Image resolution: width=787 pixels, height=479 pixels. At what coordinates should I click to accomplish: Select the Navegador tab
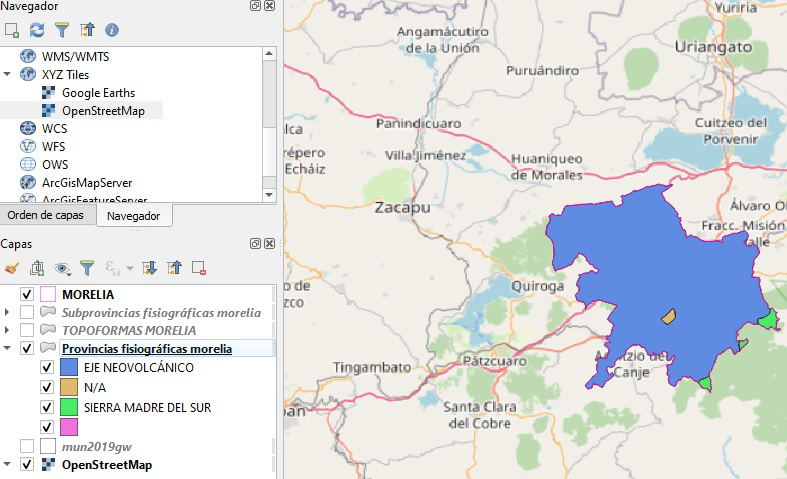point(134,216)
